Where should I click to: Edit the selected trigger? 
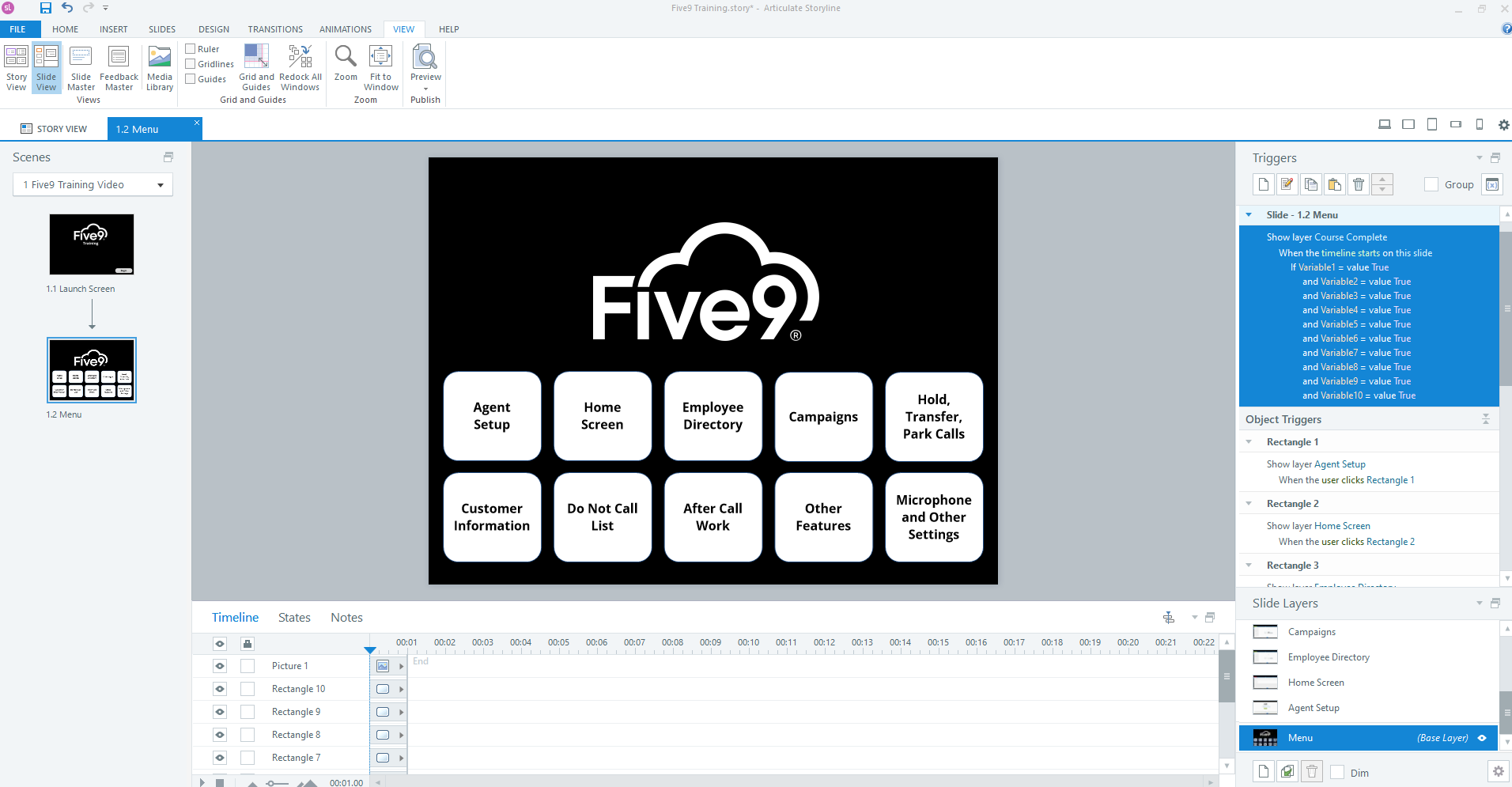1287,184
